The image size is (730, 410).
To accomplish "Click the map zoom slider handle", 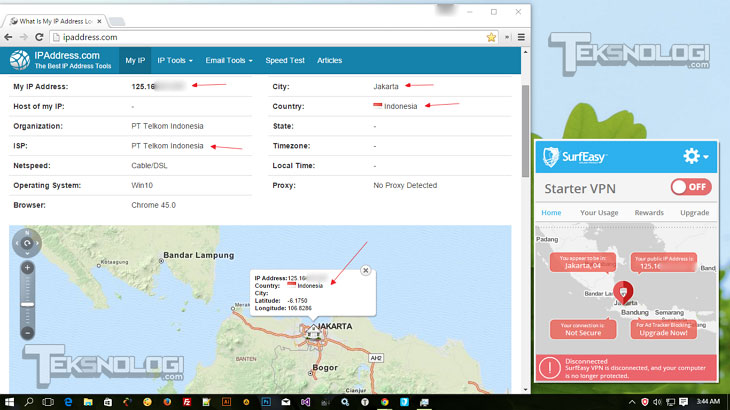I will [x=27, y=304].
